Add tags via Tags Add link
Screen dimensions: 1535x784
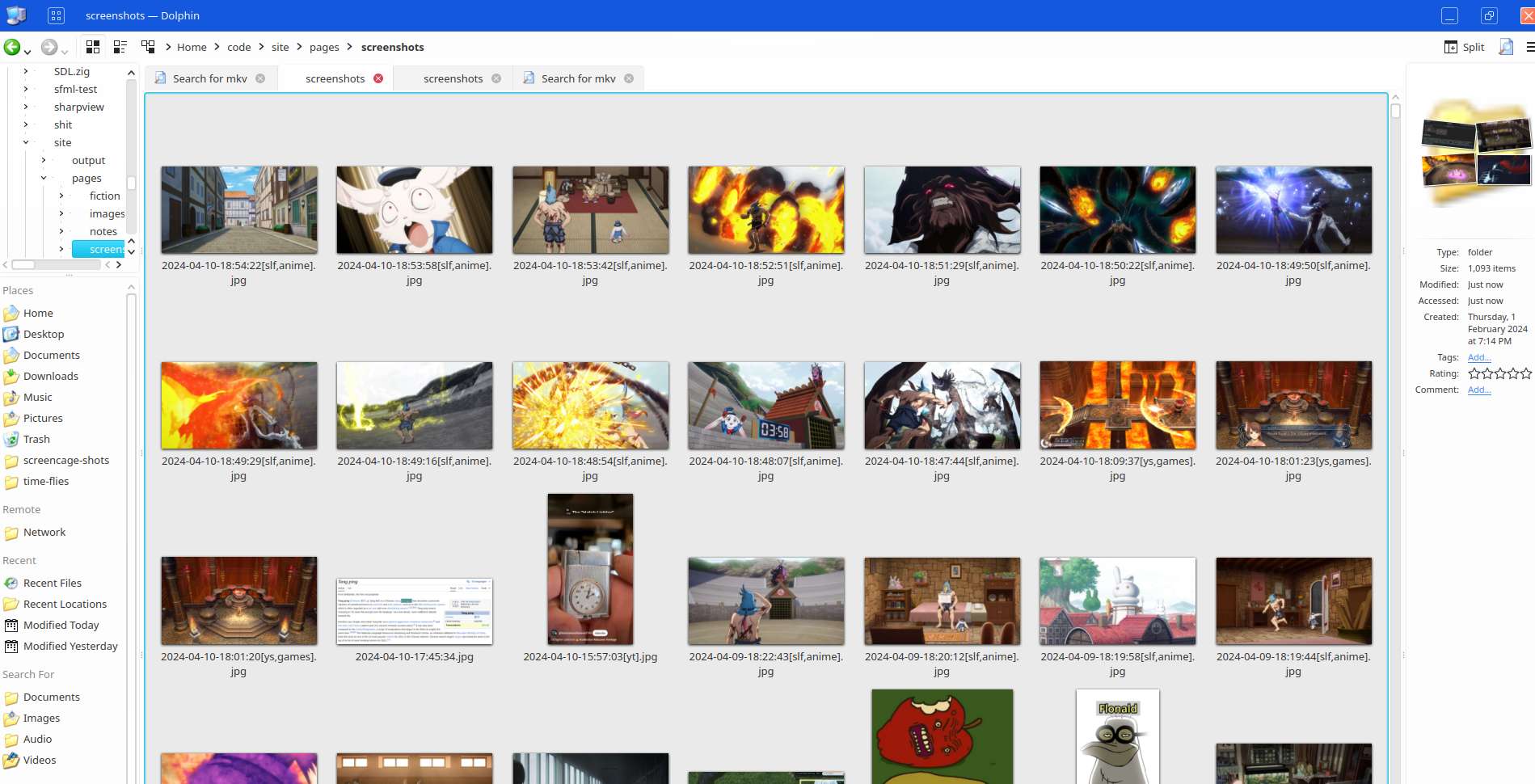[1479, 357]
